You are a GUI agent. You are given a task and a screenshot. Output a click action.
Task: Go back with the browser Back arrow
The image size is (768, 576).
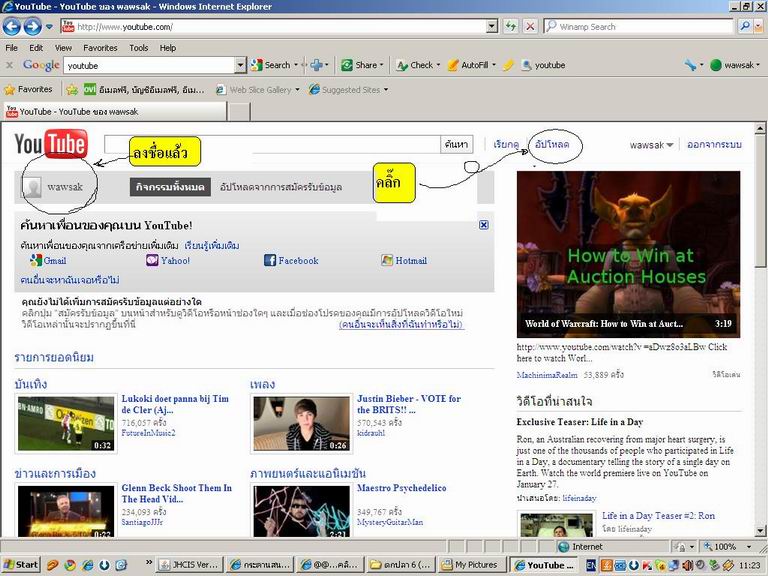click(12, 26)
